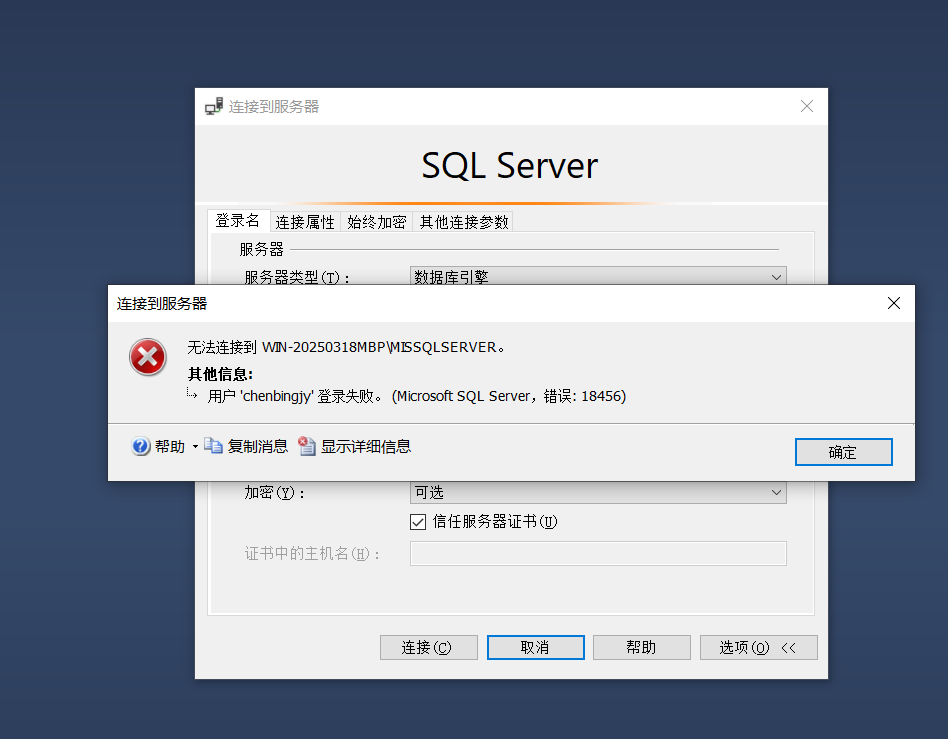
Task: Open the 其他连接参数 tab
Action: tap(464, 222)
